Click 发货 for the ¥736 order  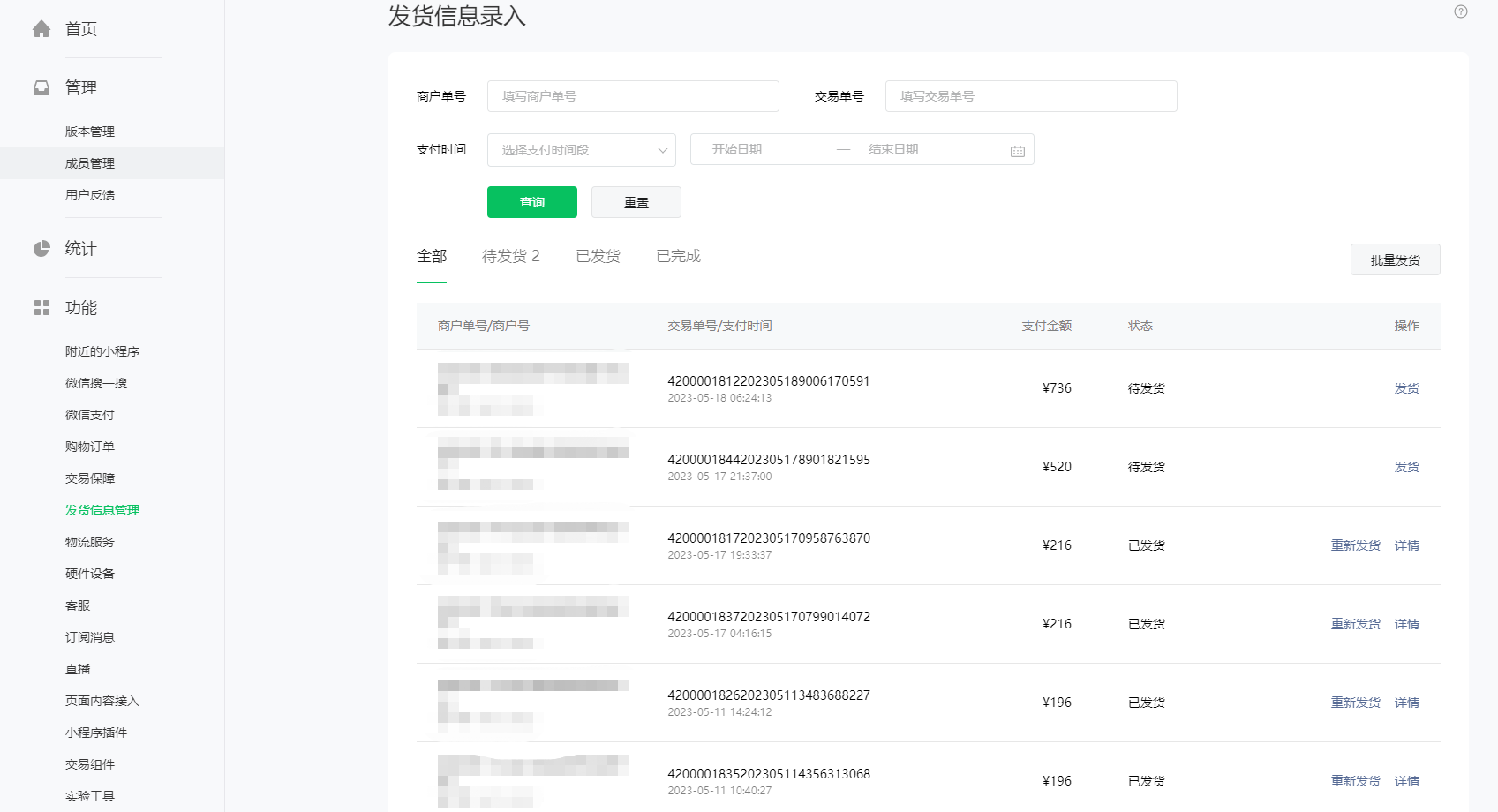tap(1407, 388)
